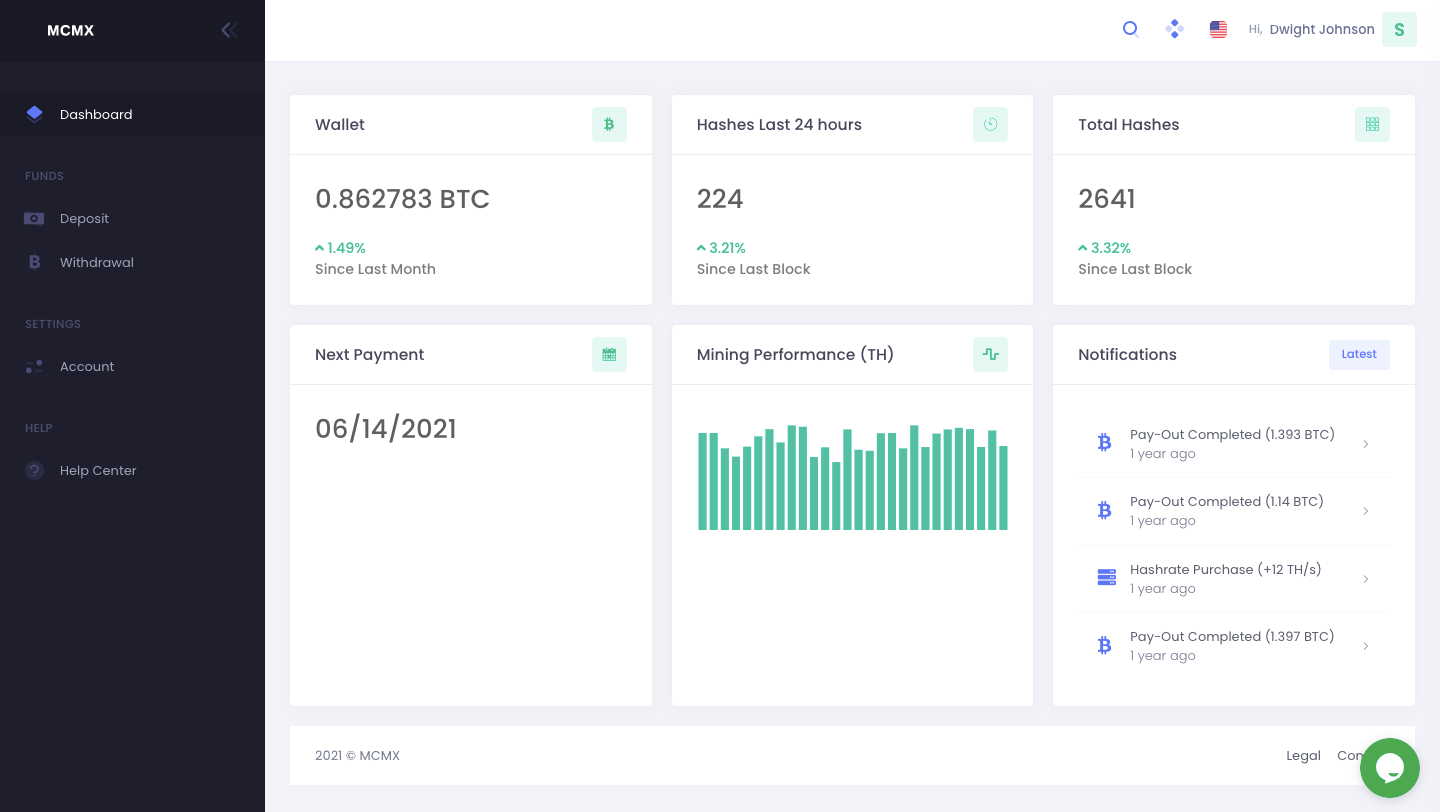
Task: Click the Wallet bitcoin icon
Action: [x=609, y=125]
